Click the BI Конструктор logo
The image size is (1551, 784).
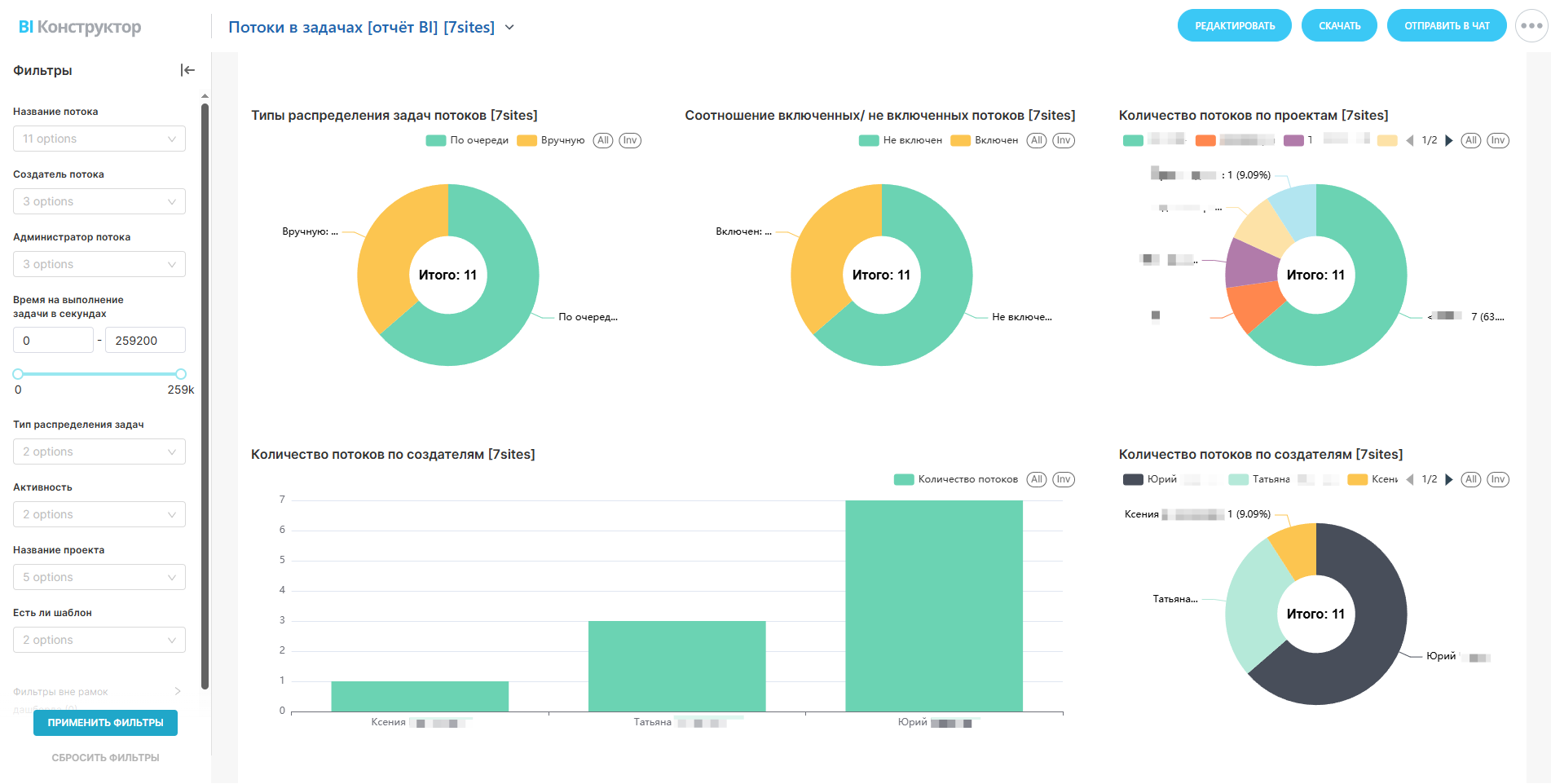coord(80,27)
